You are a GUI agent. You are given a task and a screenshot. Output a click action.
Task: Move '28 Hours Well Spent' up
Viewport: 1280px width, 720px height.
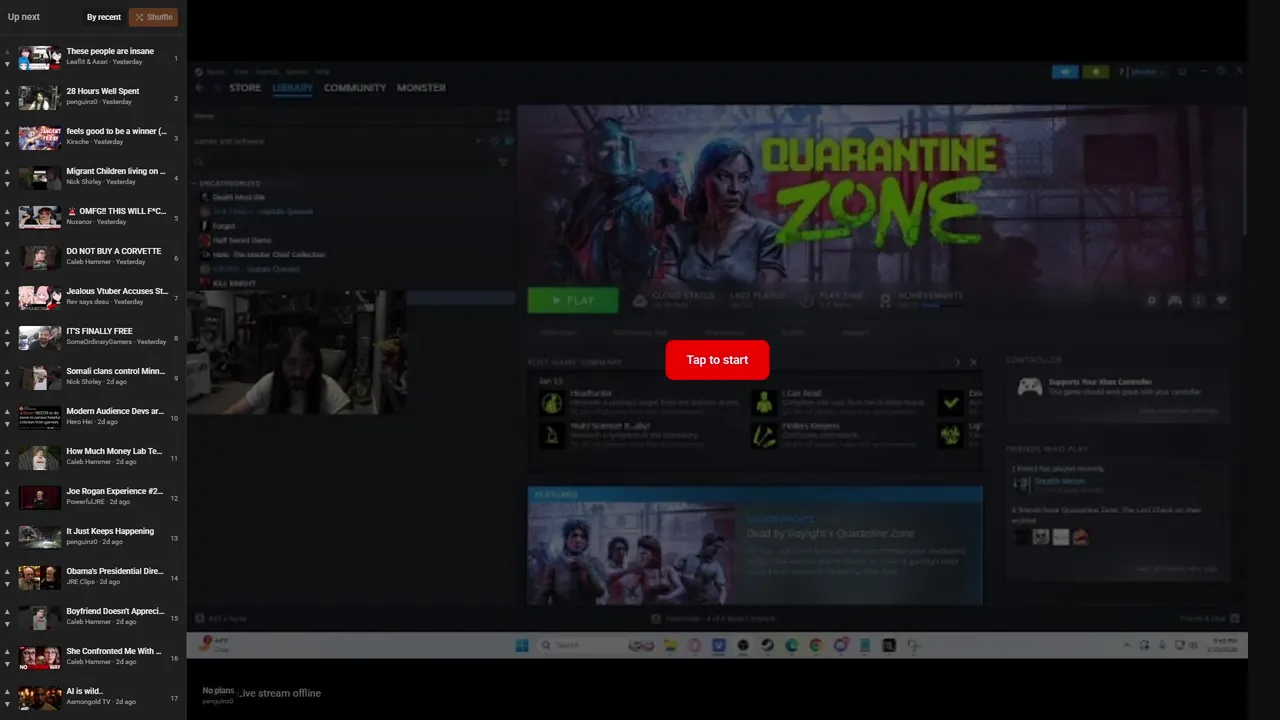point(7,91)
